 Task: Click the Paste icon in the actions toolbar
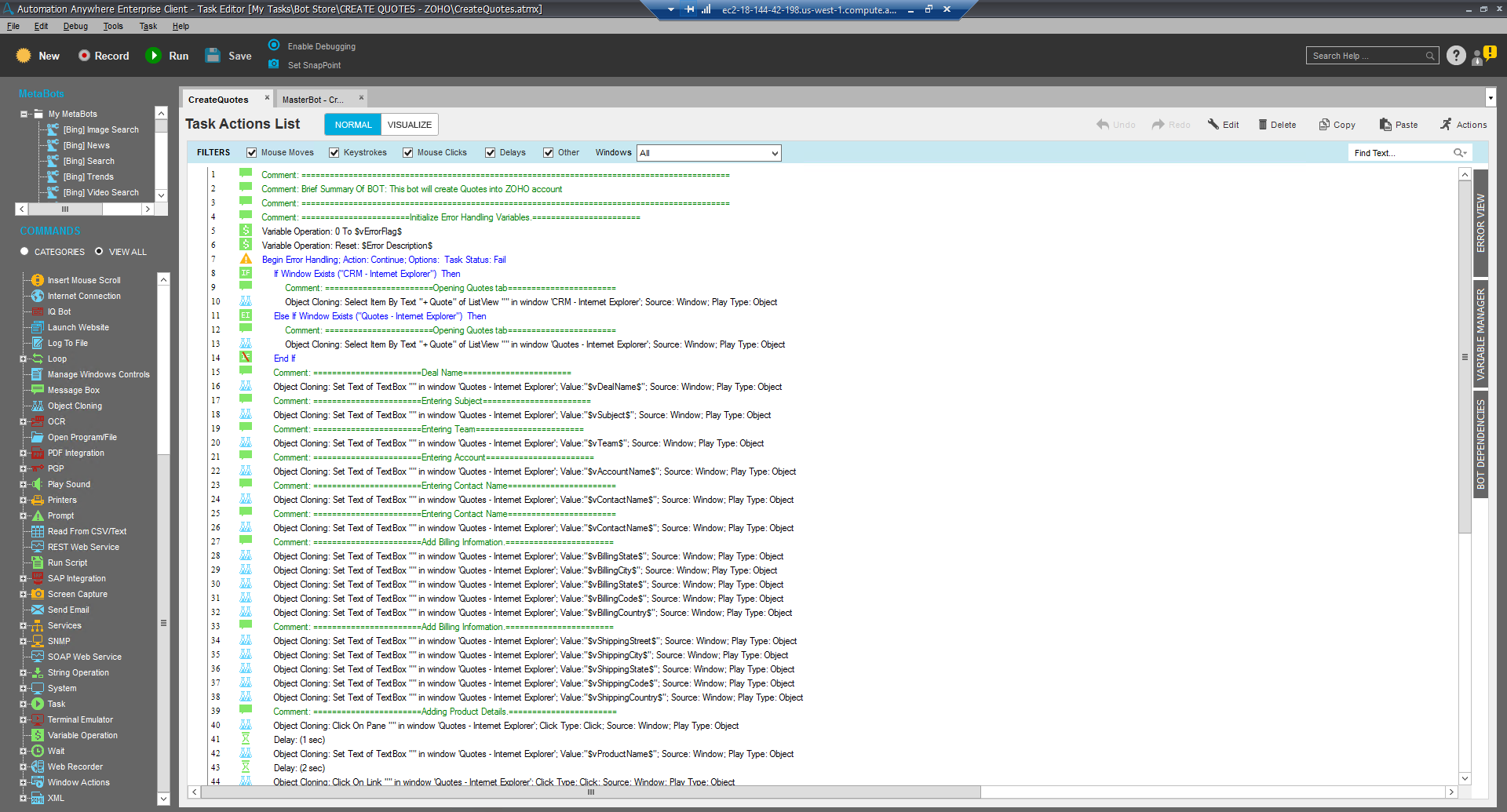(x=1385, y=125)
